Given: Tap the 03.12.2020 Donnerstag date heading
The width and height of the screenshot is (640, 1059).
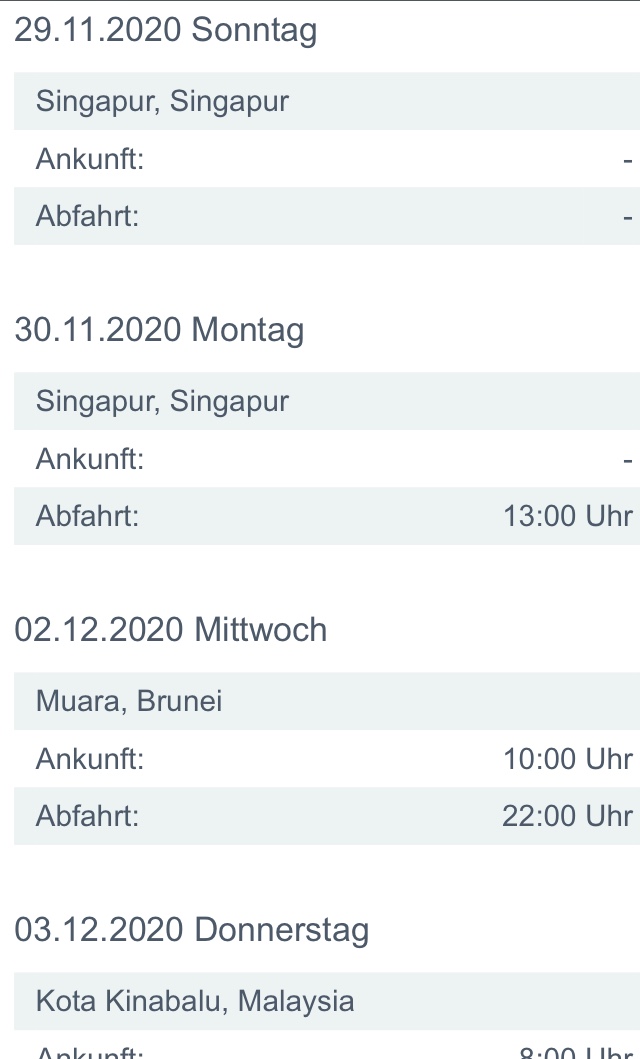Looking at the screenshot, I should pos(191,930).
